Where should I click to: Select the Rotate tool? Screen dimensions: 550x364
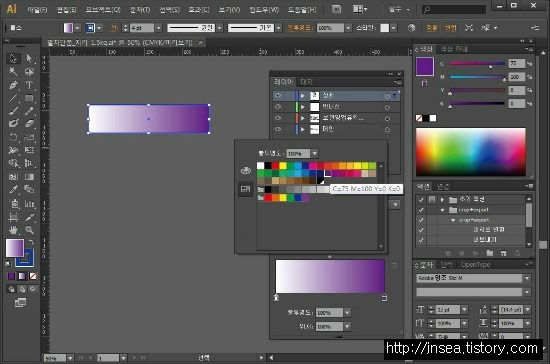coord(13,137)
